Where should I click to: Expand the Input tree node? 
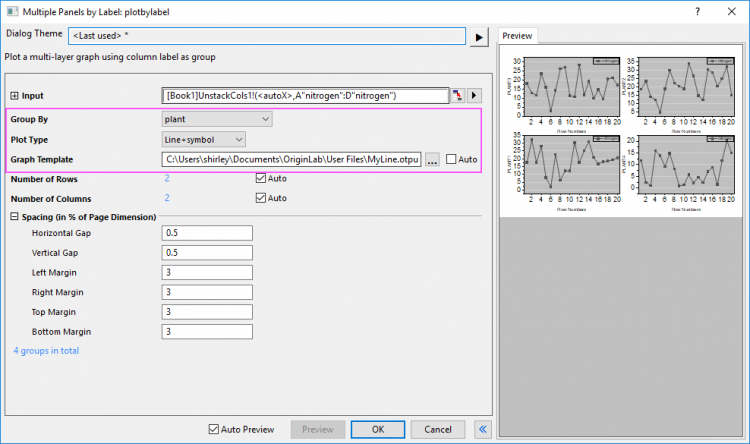pyautogui.click(x=14, y=96)
